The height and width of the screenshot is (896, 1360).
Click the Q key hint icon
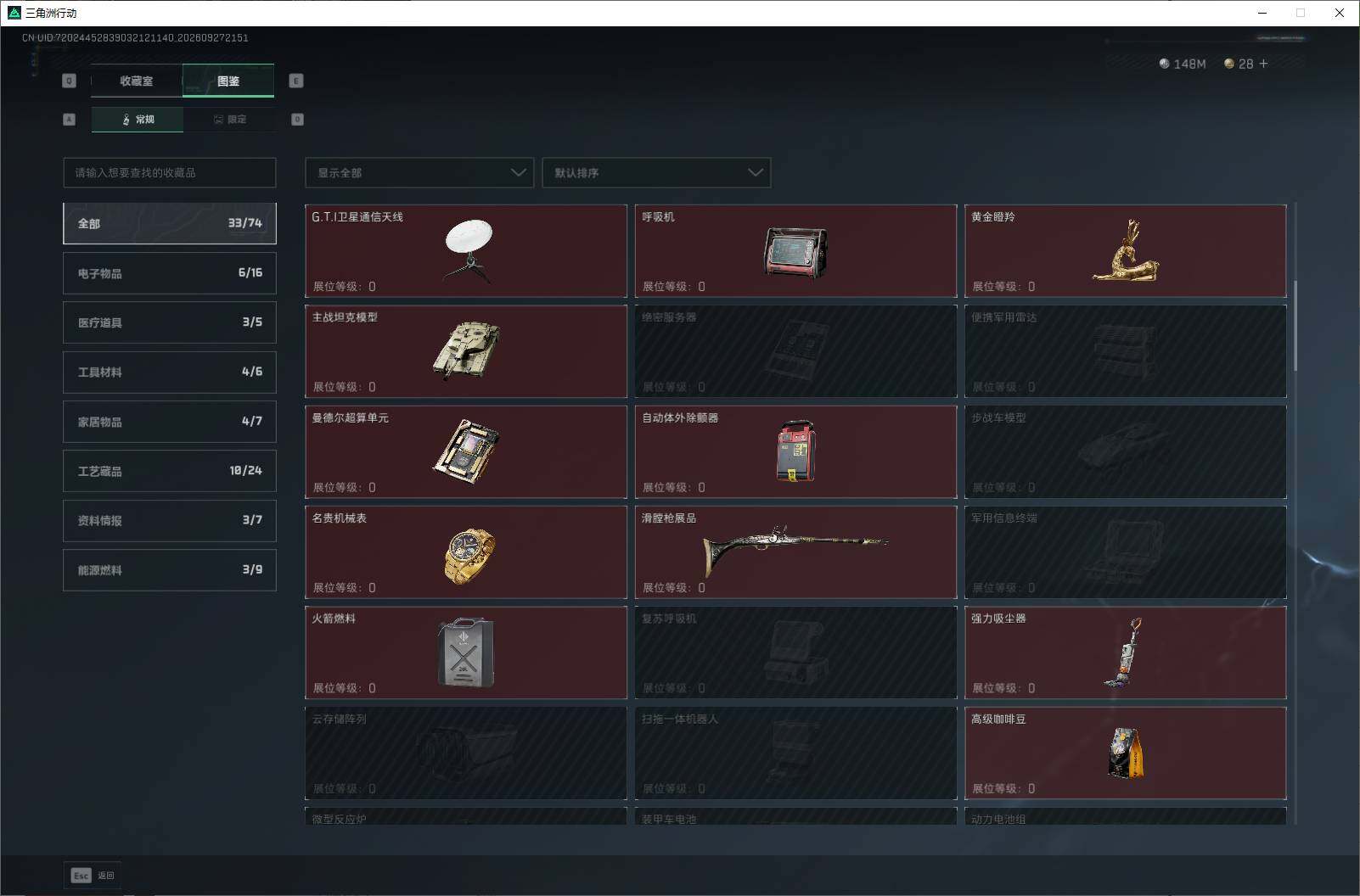pyautogui.click(x=70, y=81)
